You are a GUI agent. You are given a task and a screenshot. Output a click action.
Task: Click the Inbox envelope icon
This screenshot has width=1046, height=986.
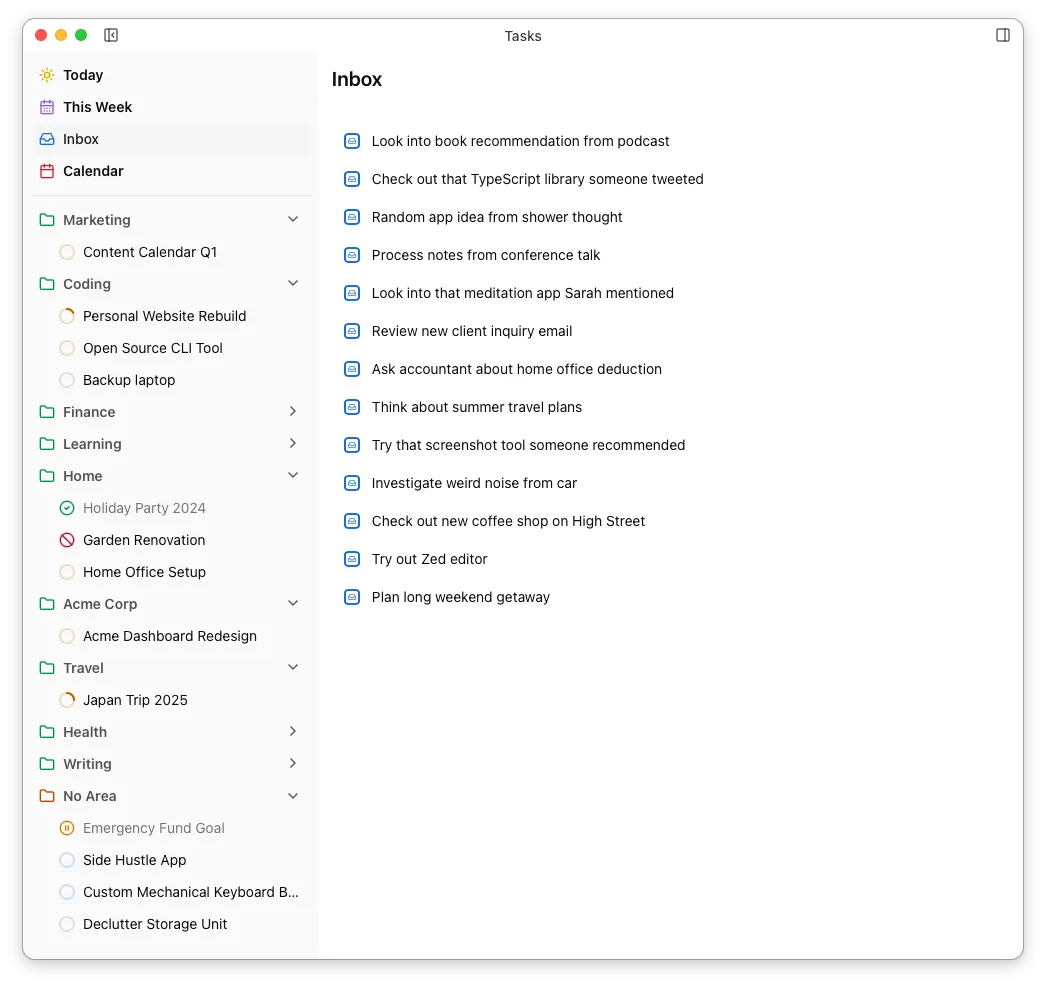point(46,138)
